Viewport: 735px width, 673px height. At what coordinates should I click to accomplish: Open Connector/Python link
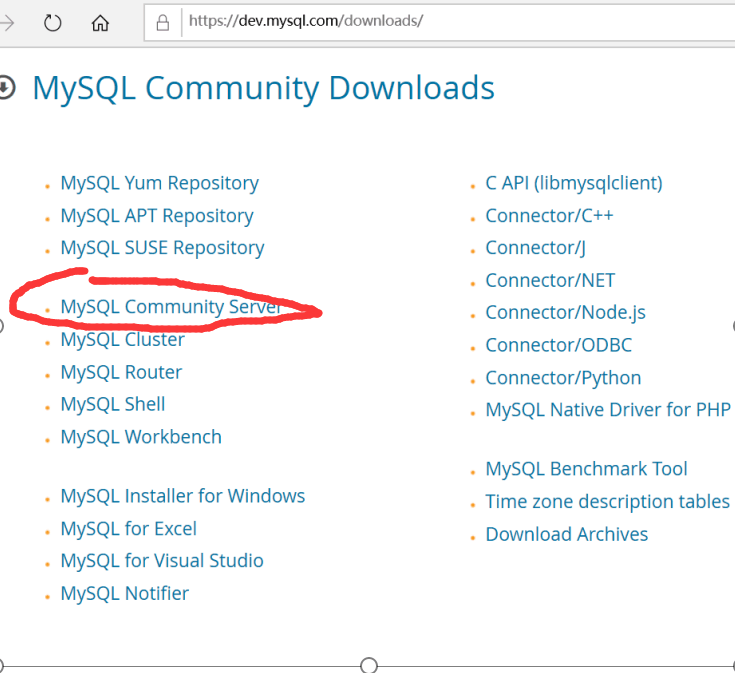[x=563, y=378]
